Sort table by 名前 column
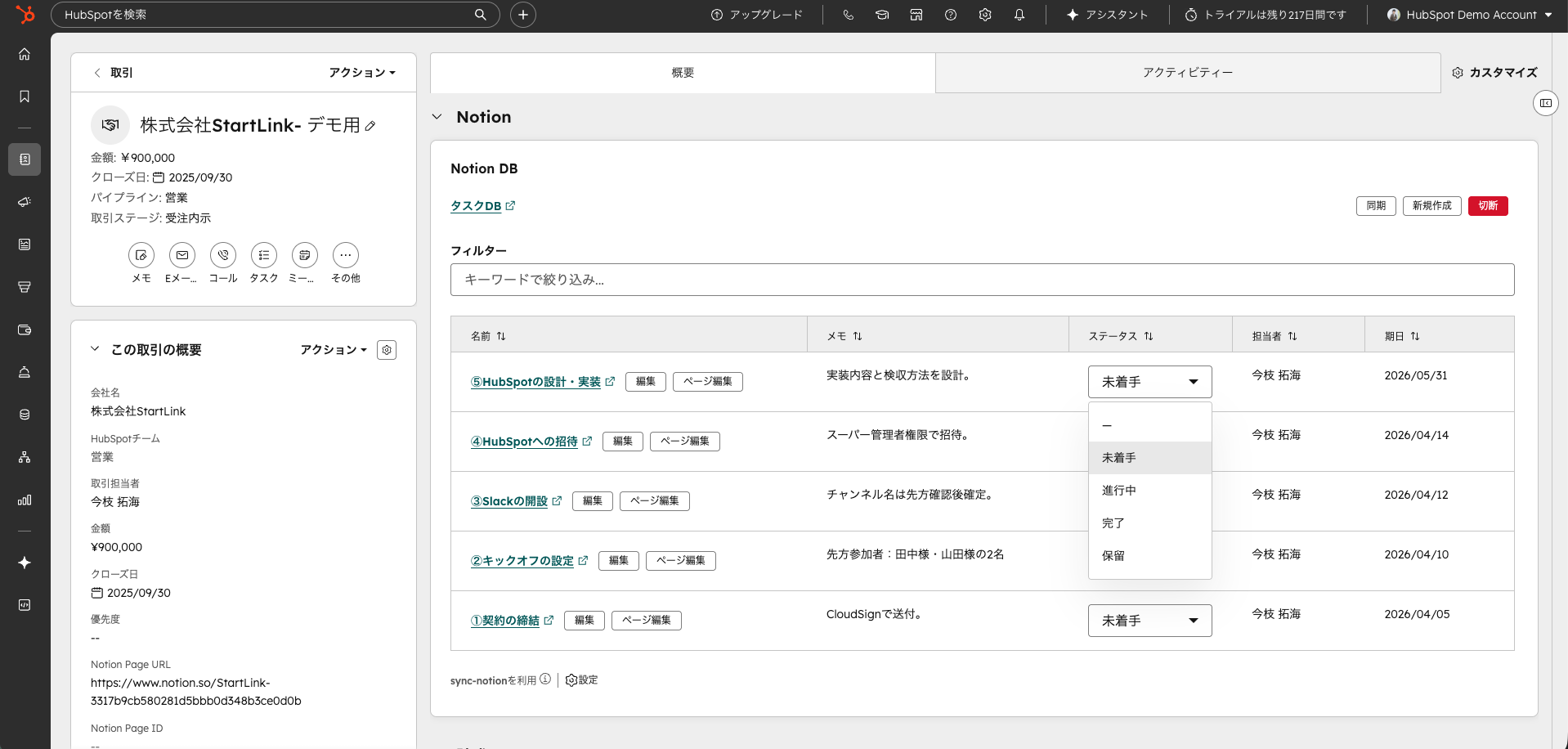1568x749 pixels. point(488,336)
